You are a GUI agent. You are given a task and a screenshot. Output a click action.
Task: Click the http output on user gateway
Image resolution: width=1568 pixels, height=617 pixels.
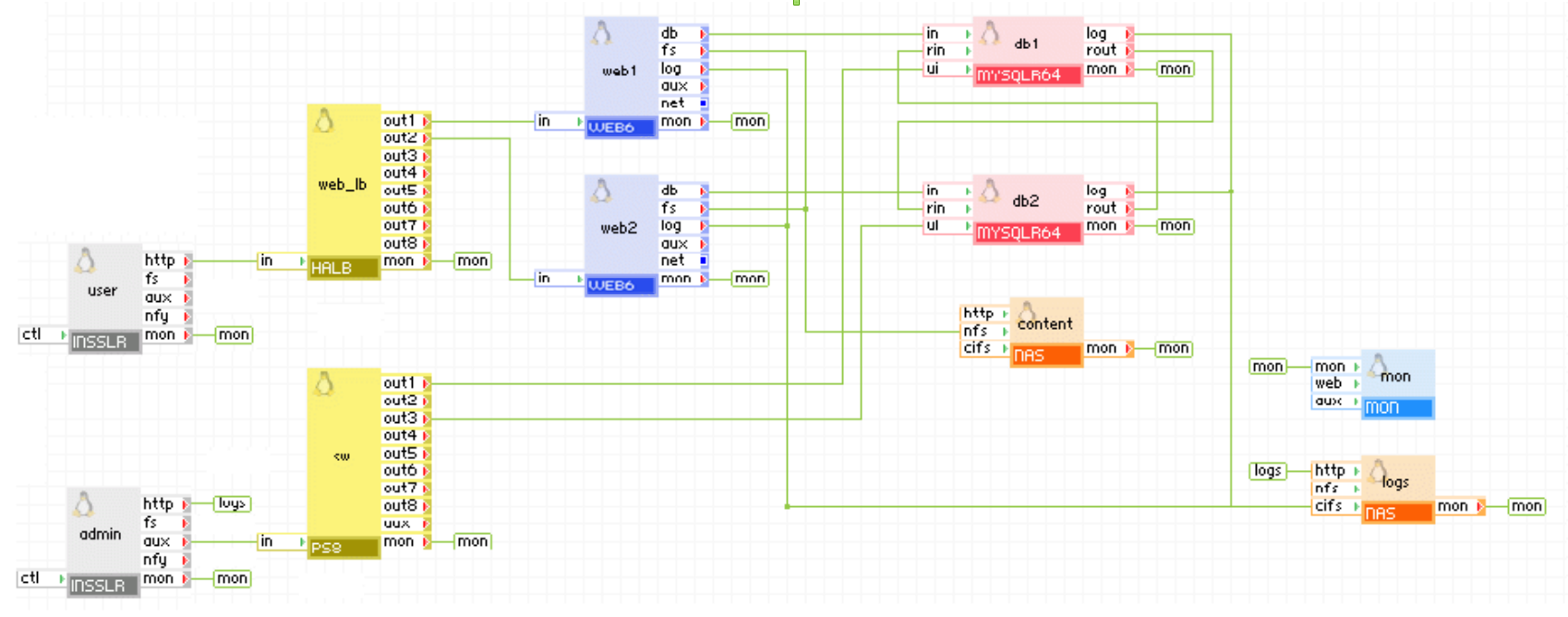coord(167,261)
